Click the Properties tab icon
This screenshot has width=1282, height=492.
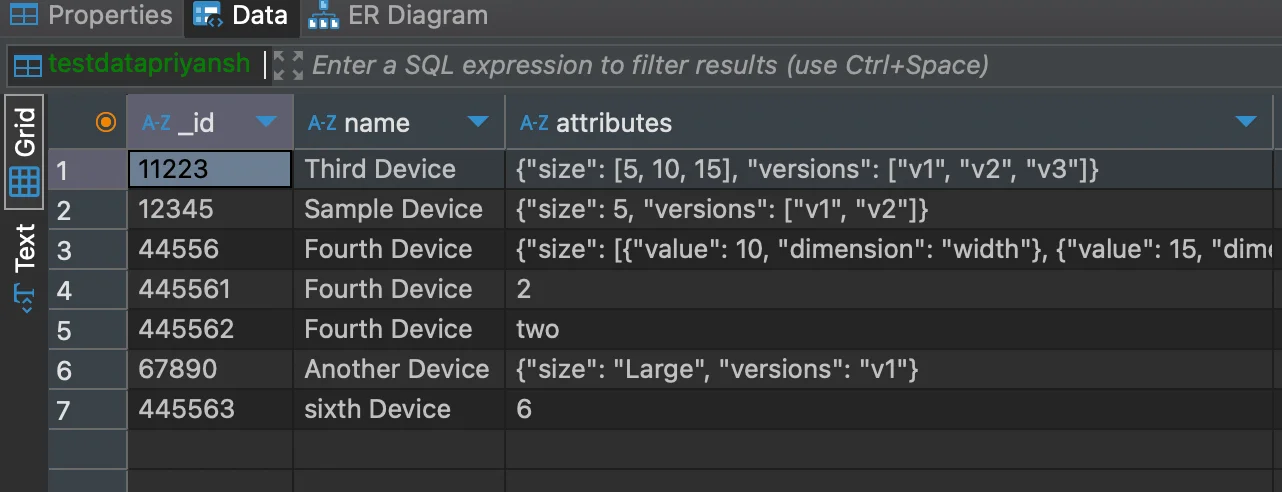[x=23, y=16]
